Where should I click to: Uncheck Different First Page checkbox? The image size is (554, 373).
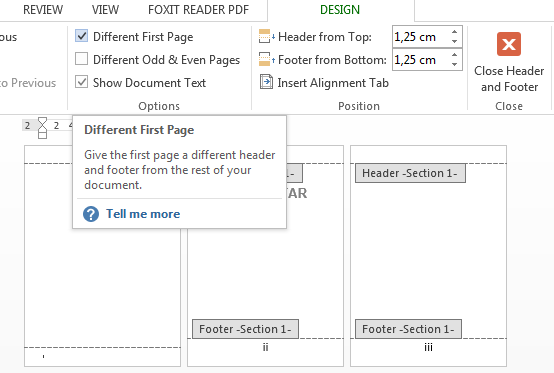click(82, 36)
